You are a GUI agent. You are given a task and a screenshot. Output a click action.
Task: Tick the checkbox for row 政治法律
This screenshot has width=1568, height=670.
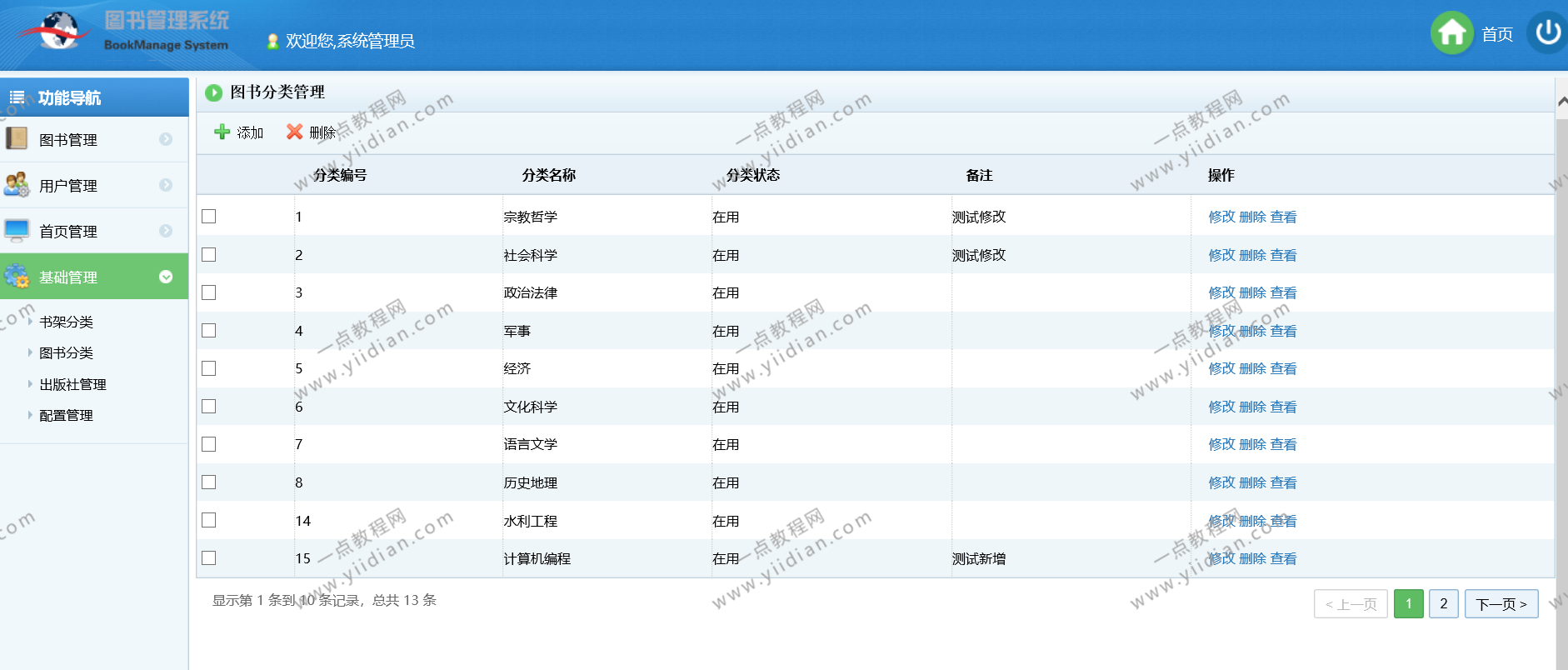pyautogui.click(x=209, y=292)
